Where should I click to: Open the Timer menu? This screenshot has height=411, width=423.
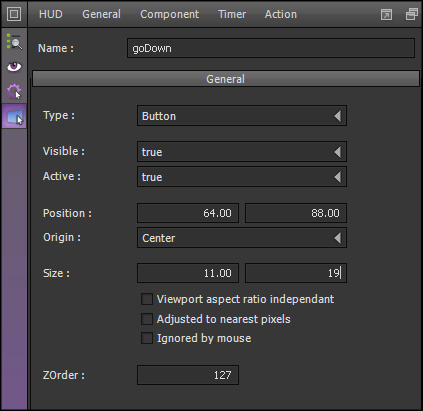232,14
